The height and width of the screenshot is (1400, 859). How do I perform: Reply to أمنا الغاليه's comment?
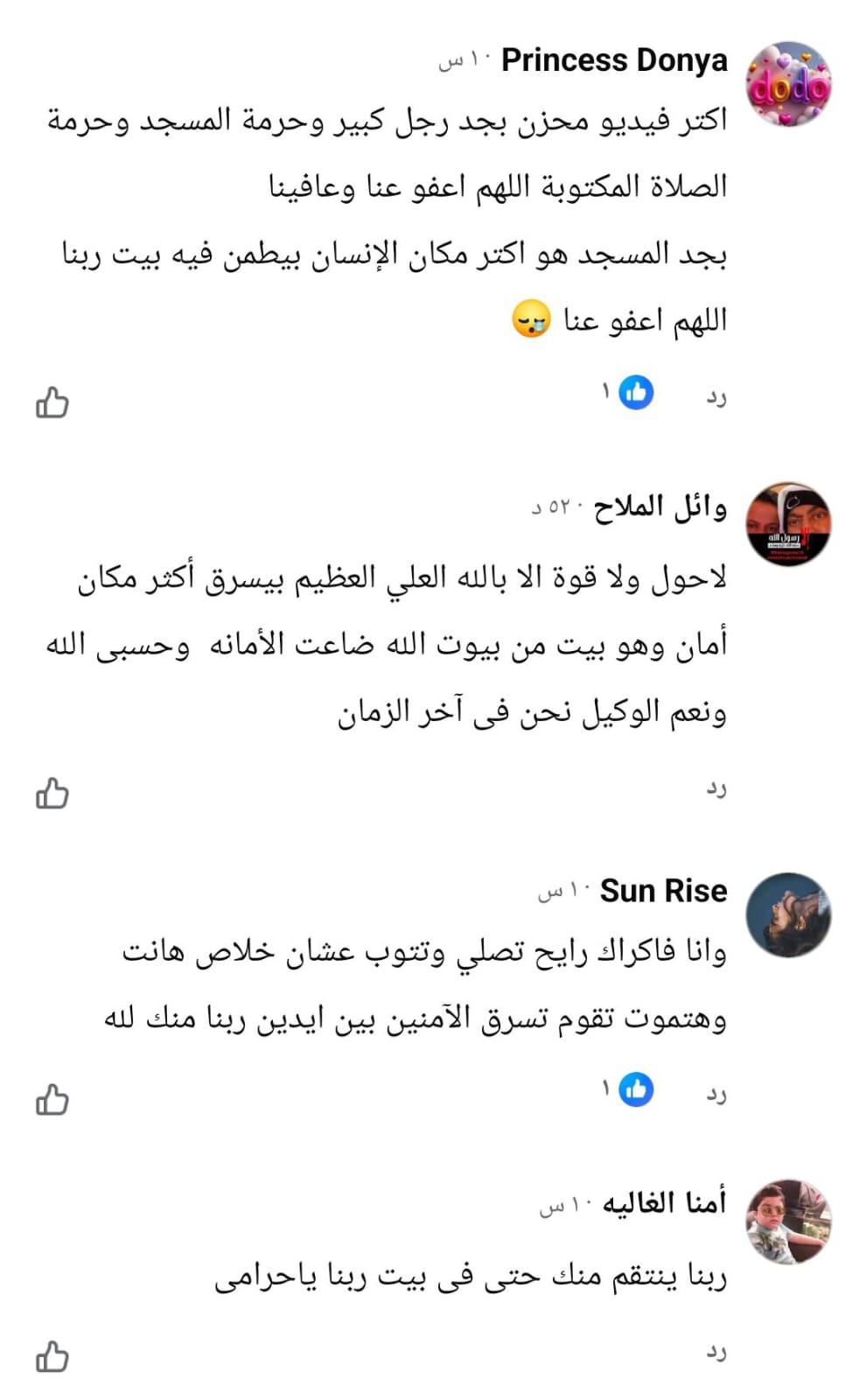click(x=716, y=1353)
